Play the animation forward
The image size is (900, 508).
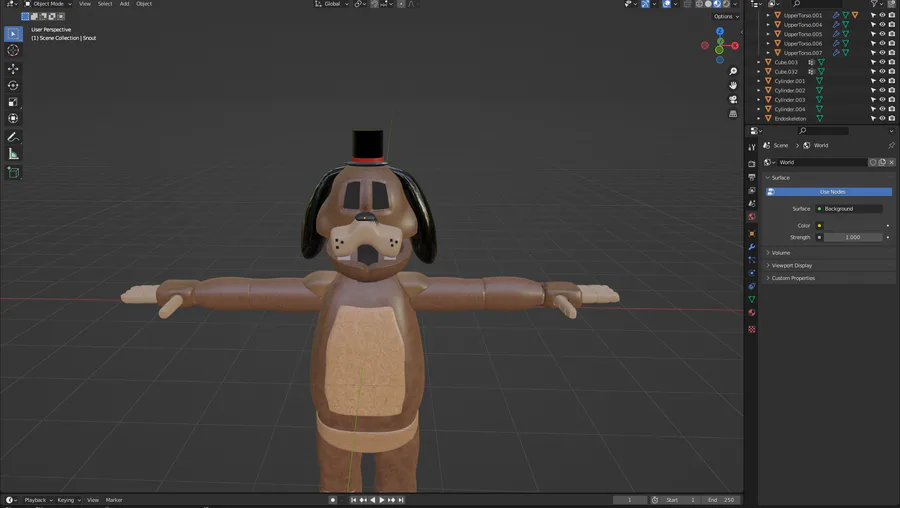[382, 500]
